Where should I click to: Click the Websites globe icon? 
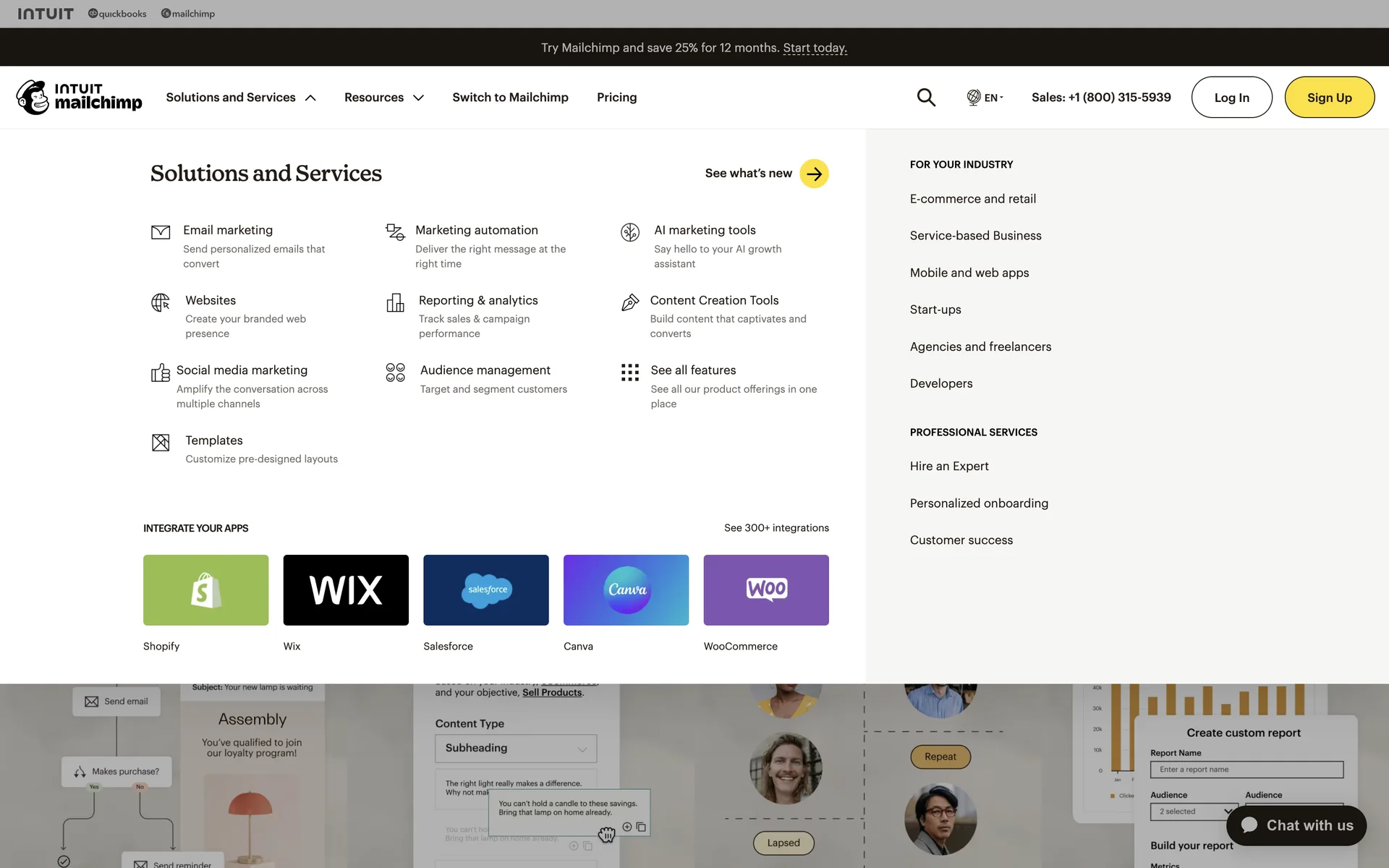161,302
